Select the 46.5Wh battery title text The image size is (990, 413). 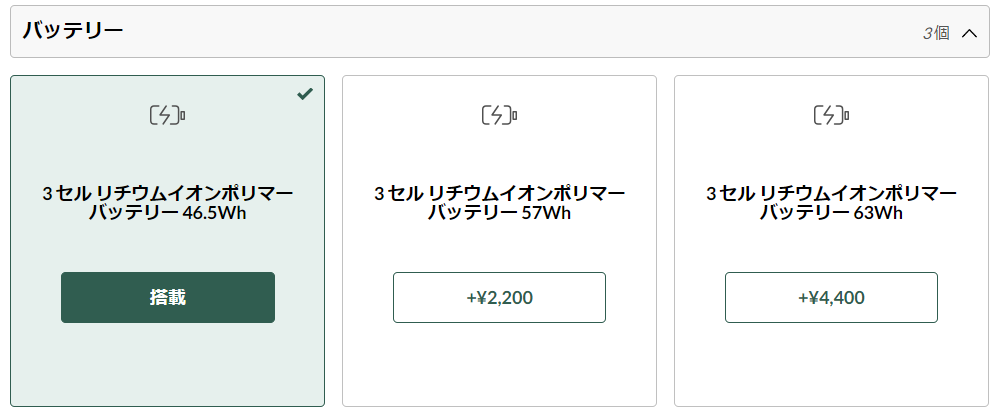tap(168, 203)
